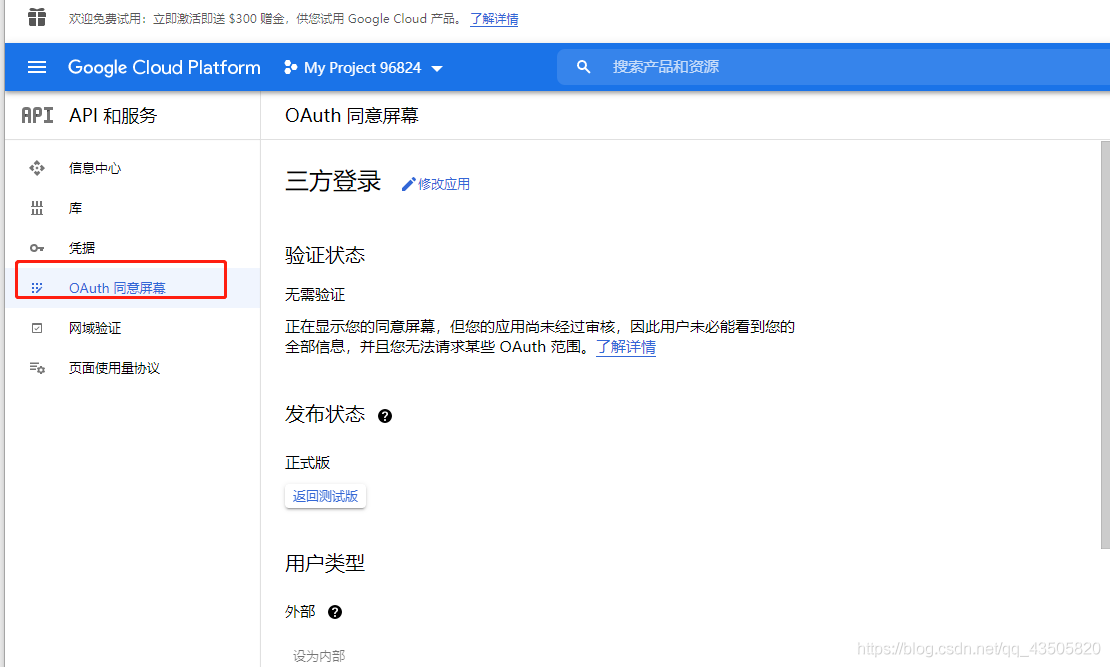Click the API 和服务 header
The image size is (1110, 667).
[x=113, y=115]
